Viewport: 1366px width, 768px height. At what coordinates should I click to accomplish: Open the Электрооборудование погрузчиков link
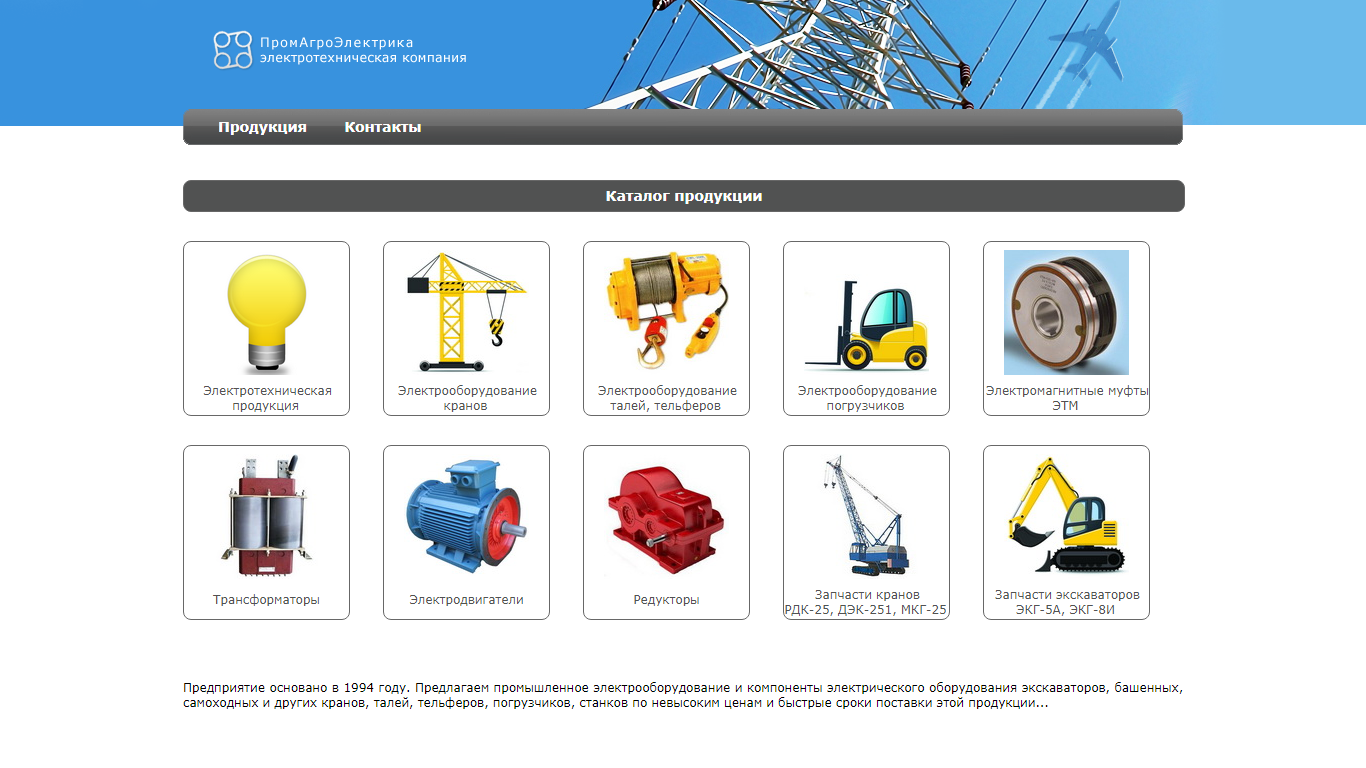[867, 398]
